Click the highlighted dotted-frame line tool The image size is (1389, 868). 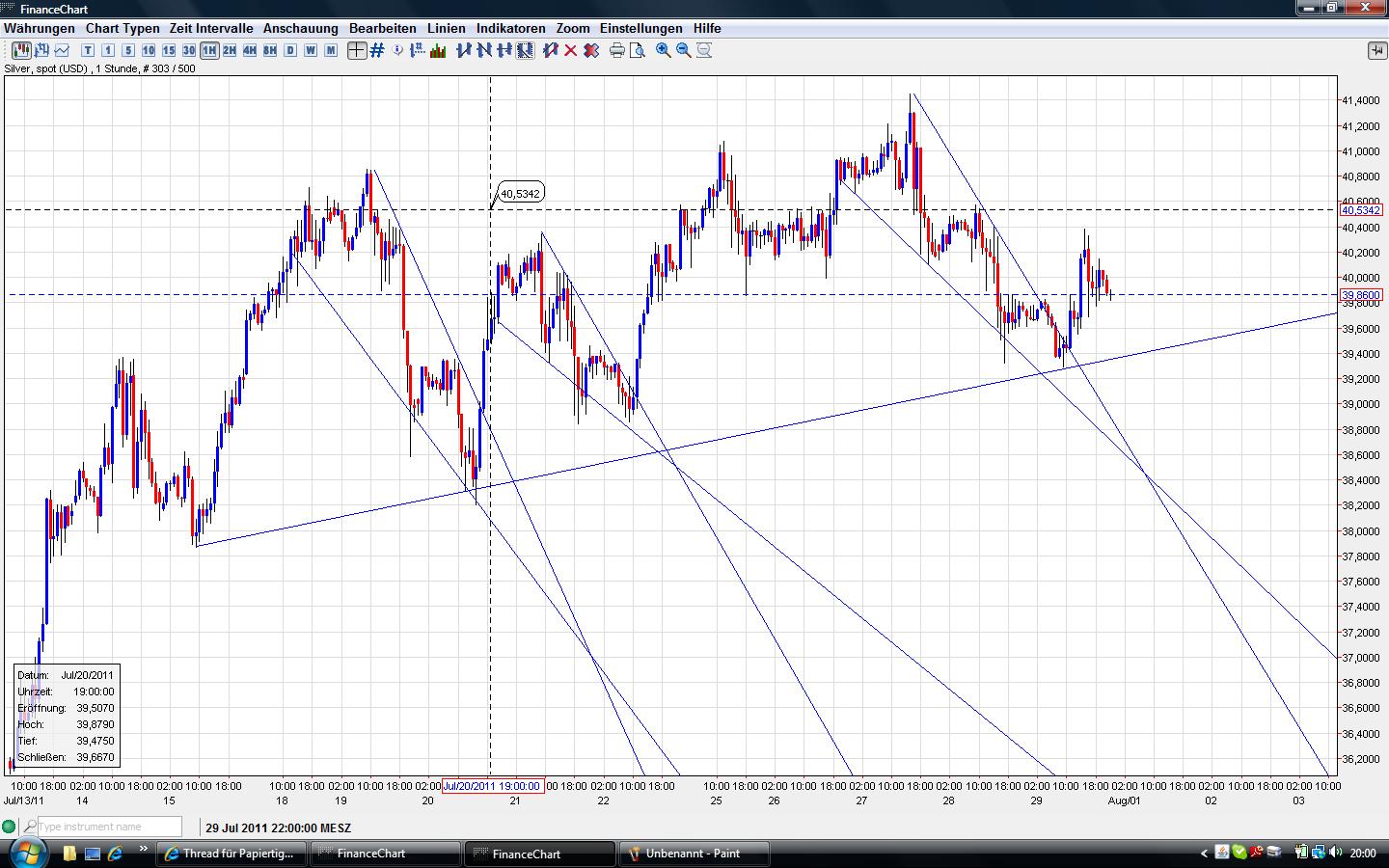[525, 50]
